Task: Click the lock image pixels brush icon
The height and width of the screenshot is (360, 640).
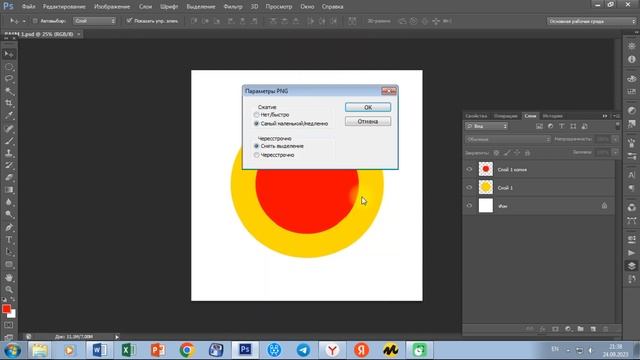Action: [x=507, y=153]
